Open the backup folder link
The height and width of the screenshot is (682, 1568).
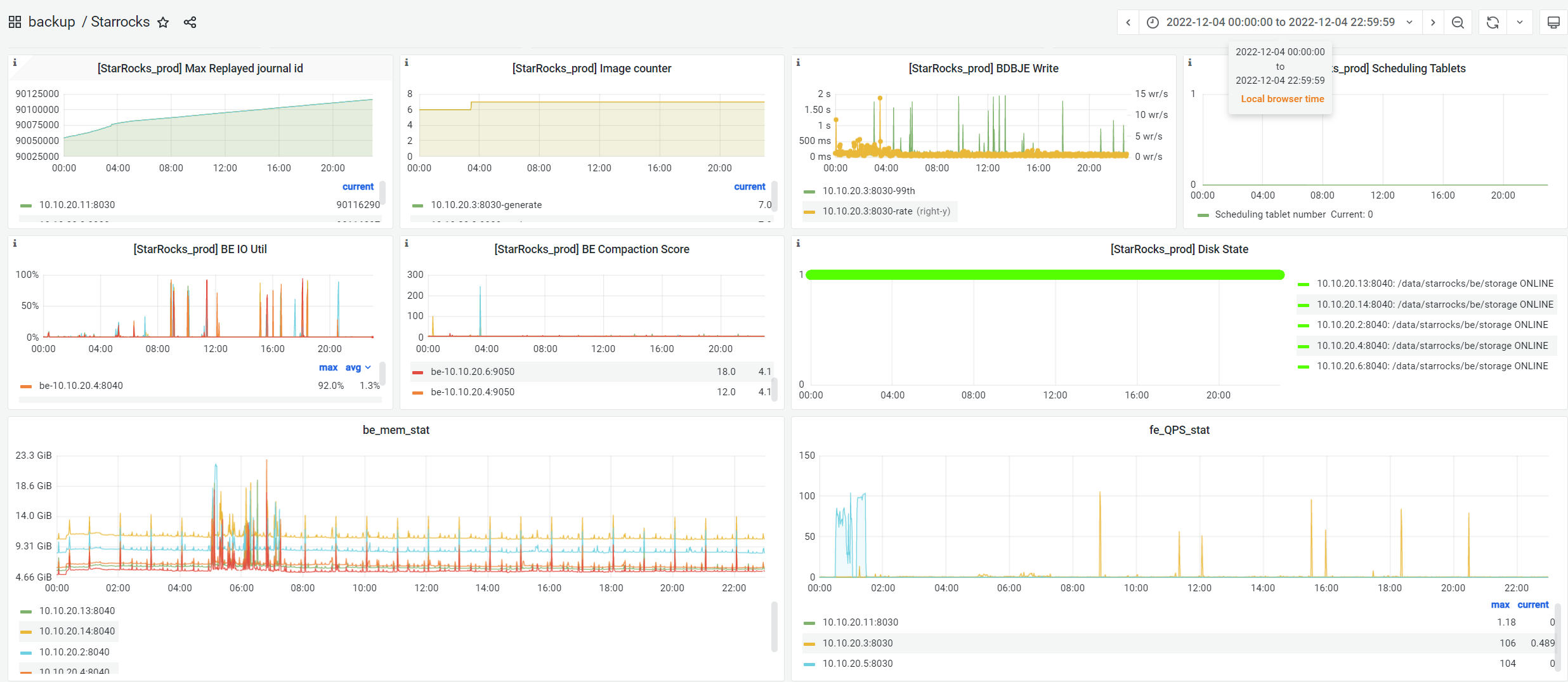[51, 22]
